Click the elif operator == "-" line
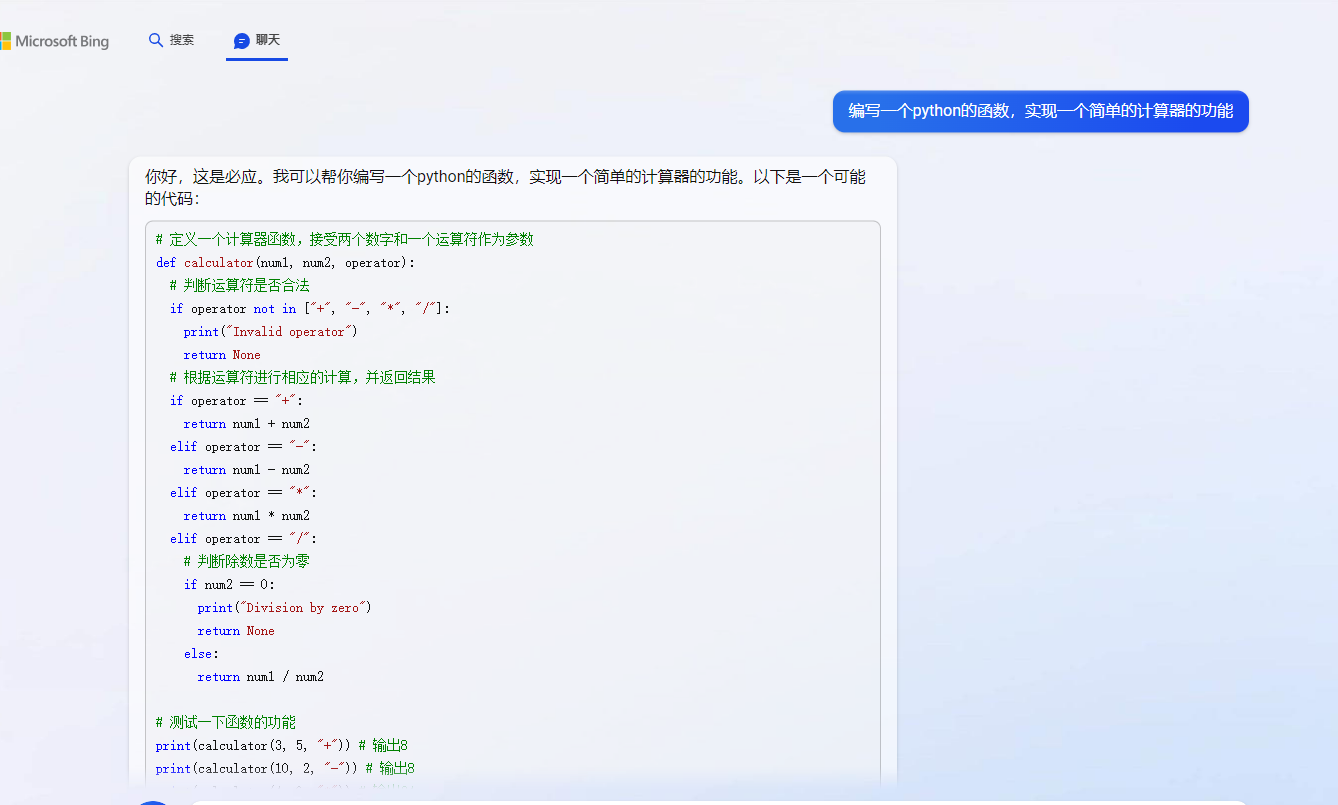 (243, 447)
